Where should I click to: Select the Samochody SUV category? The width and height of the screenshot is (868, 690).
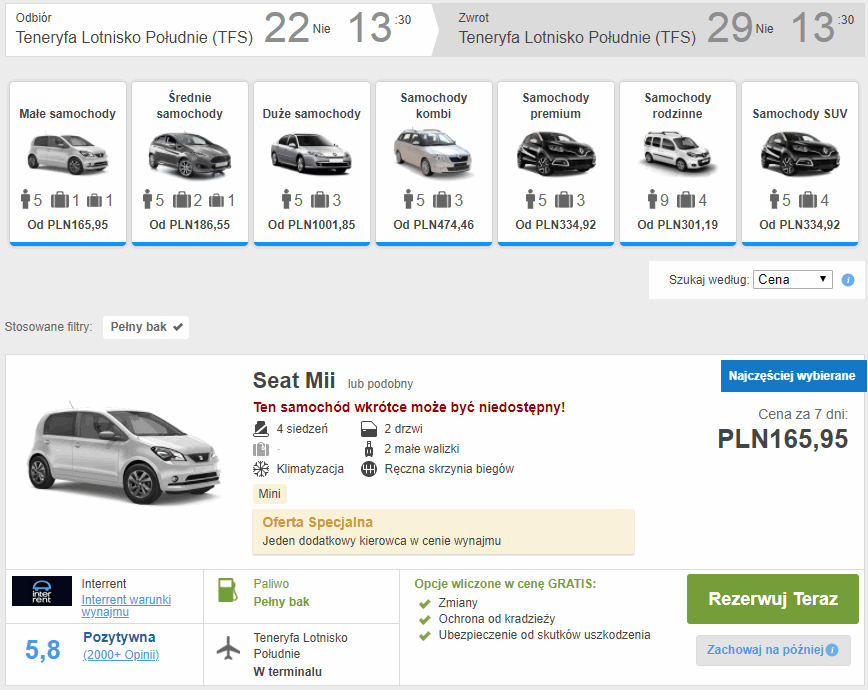[x=799, y=163]
